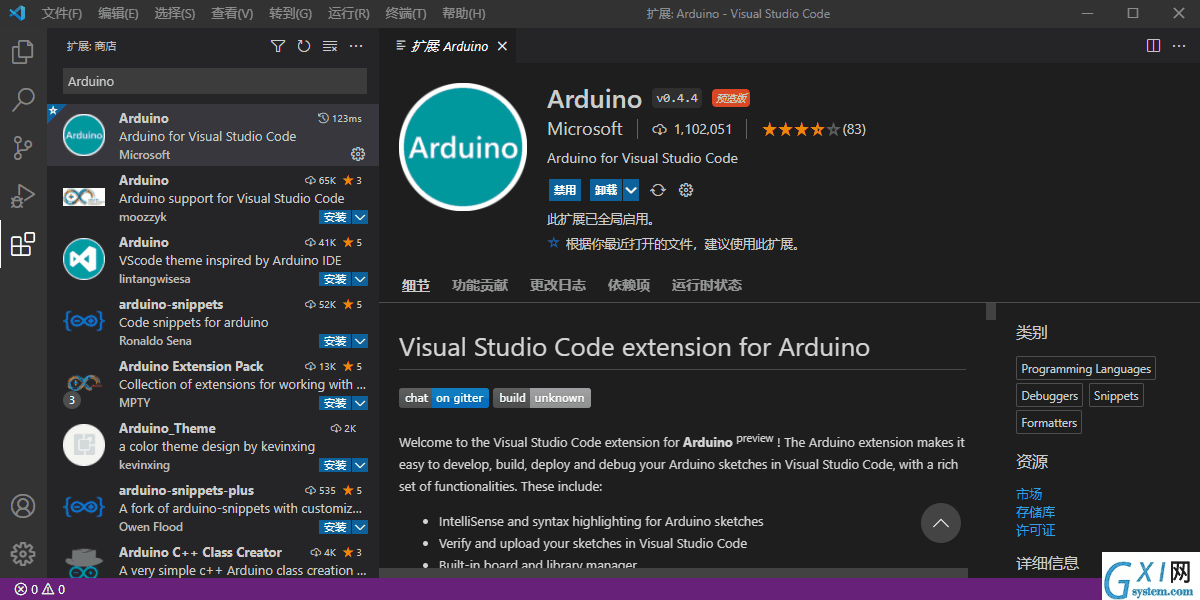Open the 许可证 resource link
The width and height of the screenshot is (1200, 600).
point(1036,530)
